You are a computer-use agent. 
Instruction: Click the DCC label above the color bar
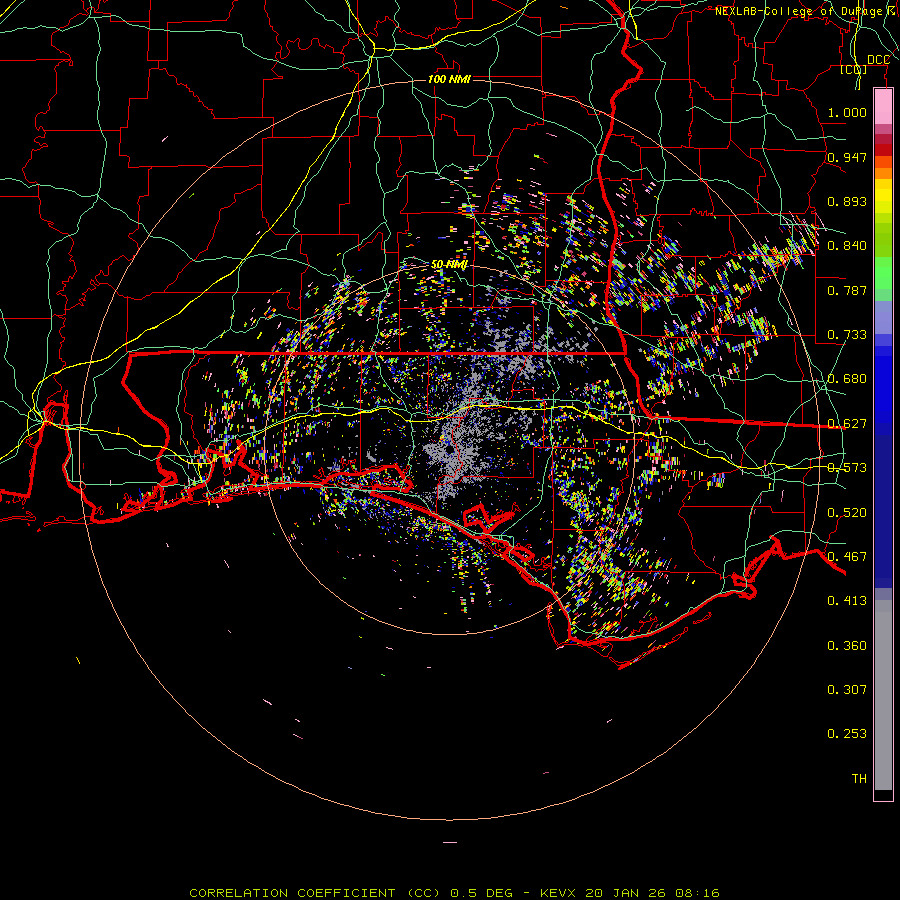pyautogui.click(x=878, y=60)
